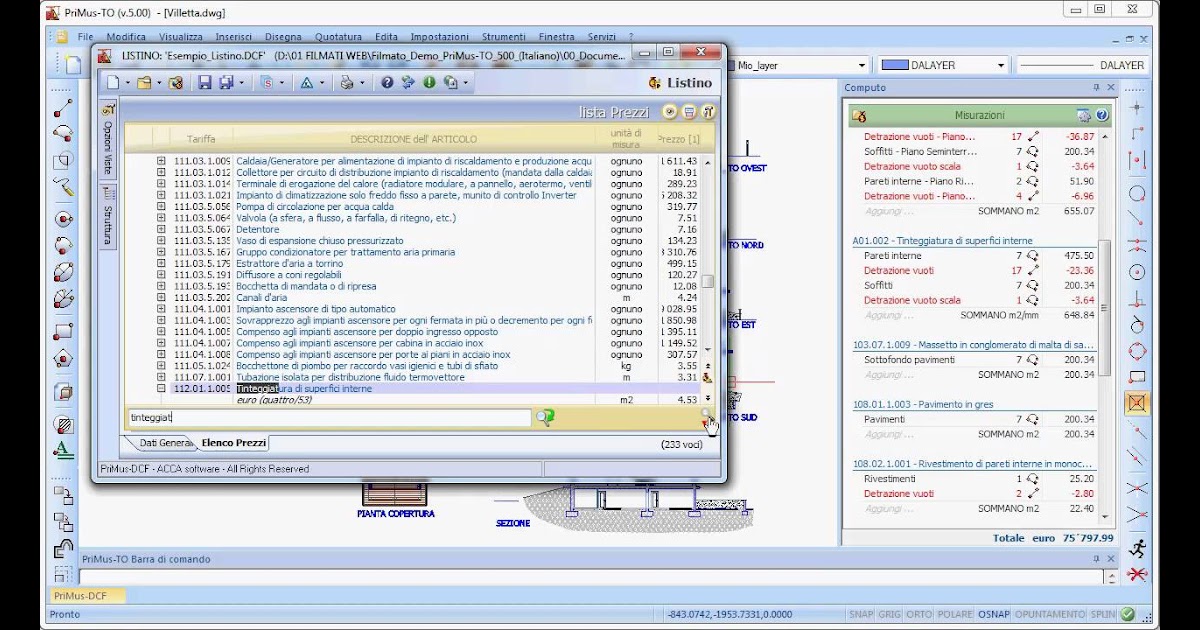Click the green info icon in Listino toolbar
The height and width of the screenshot is (630, 1200).
[429, 83]
